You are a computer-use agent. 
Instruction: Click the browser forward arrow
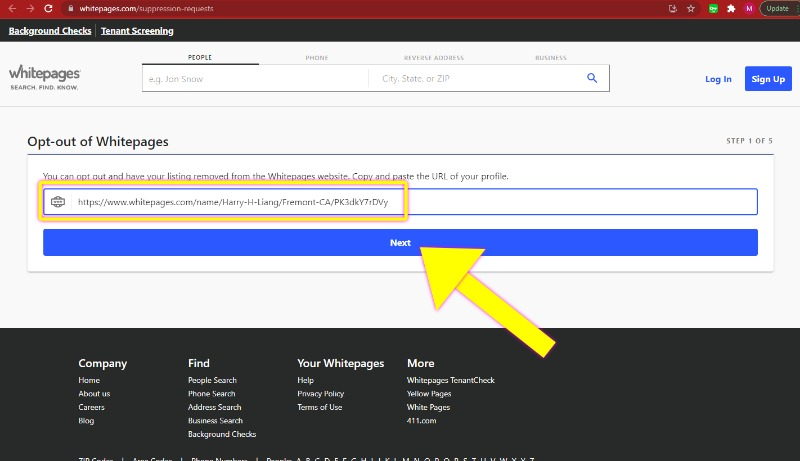(30, 8)
